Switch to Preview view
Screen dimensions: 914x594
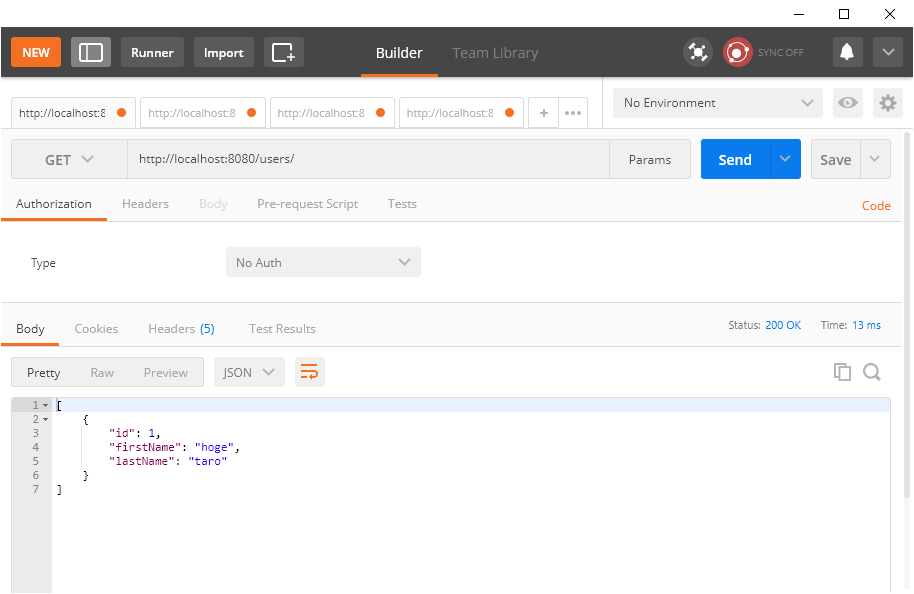coord(166,372)
